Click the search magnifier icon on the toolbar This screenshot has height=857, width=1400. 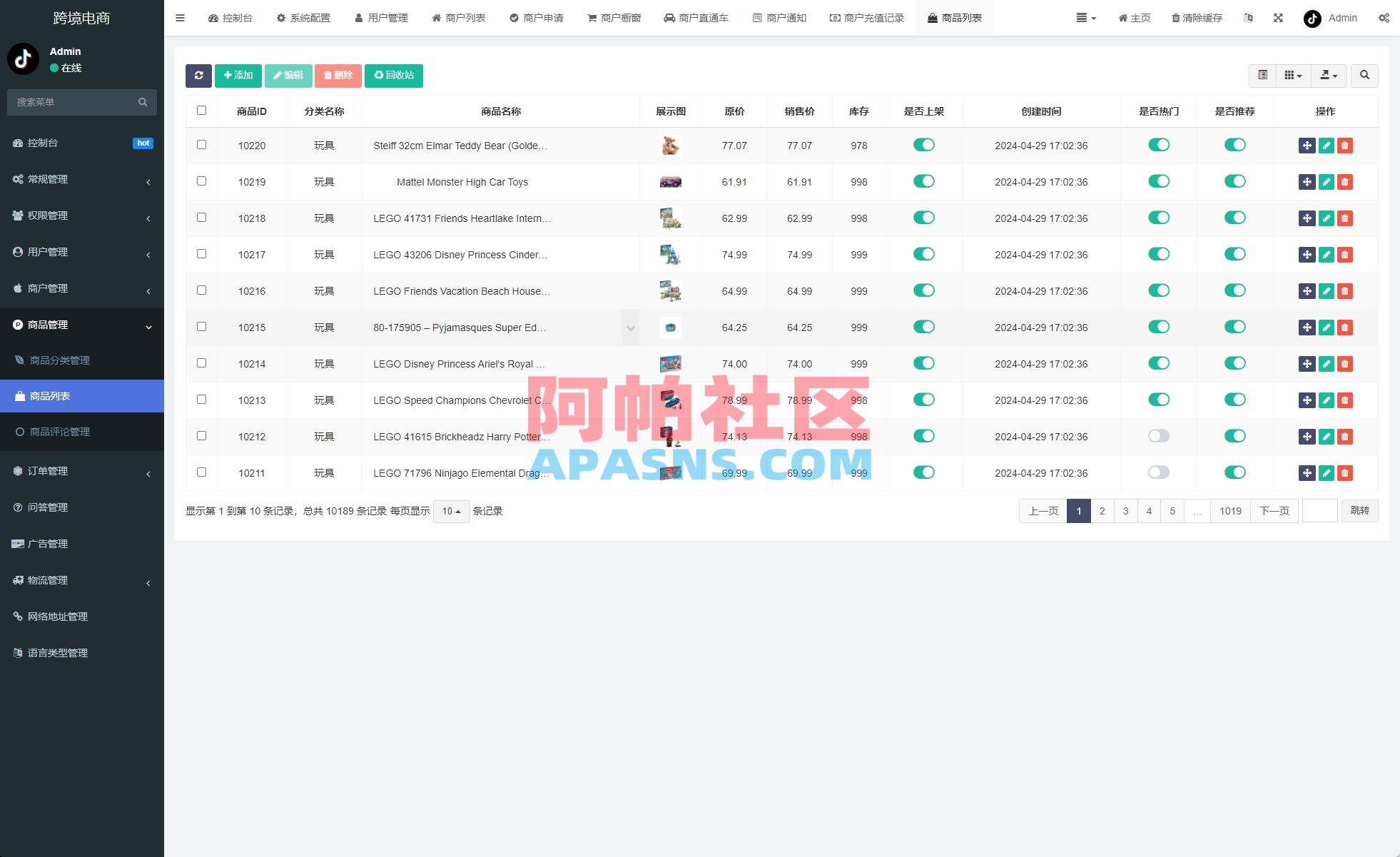pos(1364,76)
